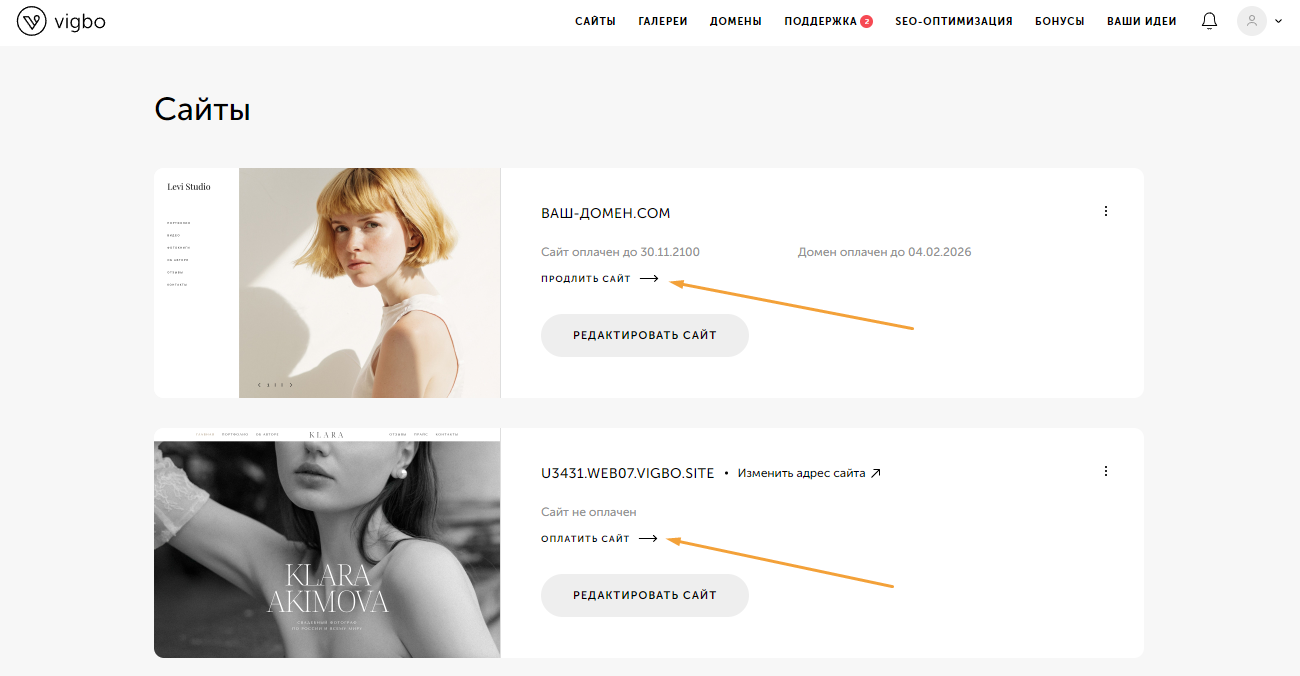Open the Бонусы page
The image size is (1300, 676).
click(x=1060, y=21)
